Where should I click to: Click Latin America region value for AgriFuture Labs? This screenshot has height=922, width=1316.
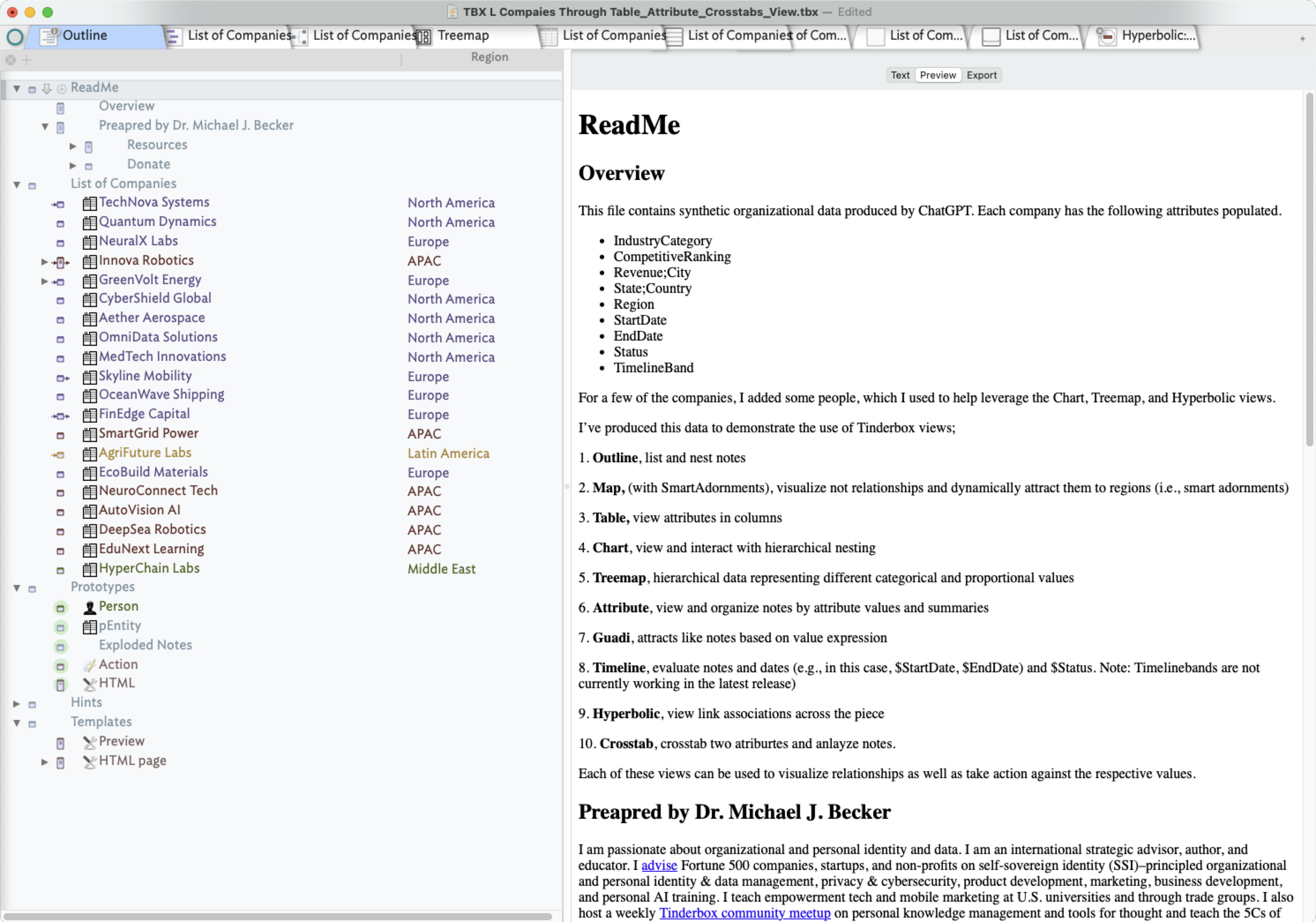tap(448, 454)
